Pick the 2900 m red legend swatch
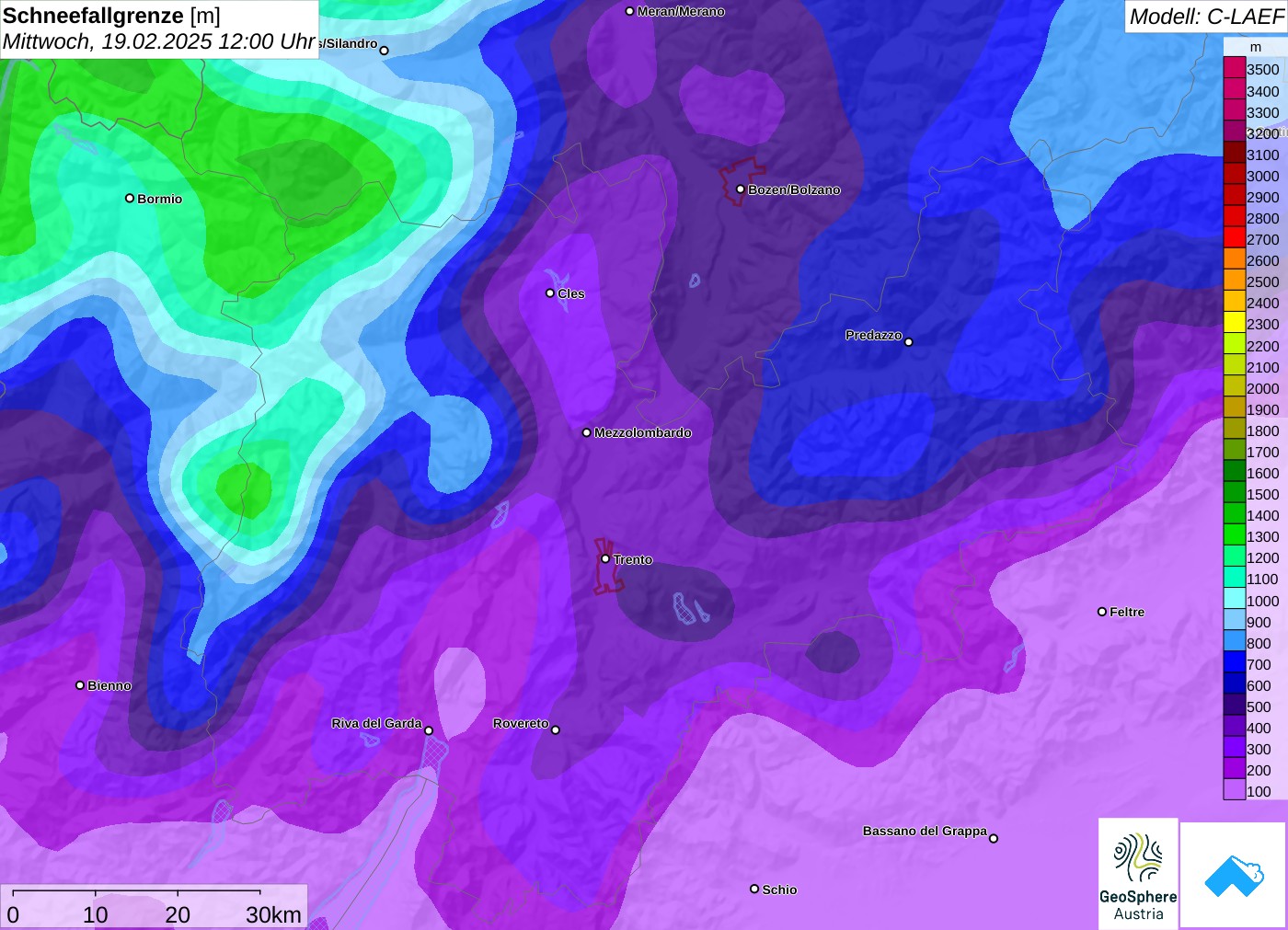The height and width of the screenshot is (930, 1288). coord(1235,196)
